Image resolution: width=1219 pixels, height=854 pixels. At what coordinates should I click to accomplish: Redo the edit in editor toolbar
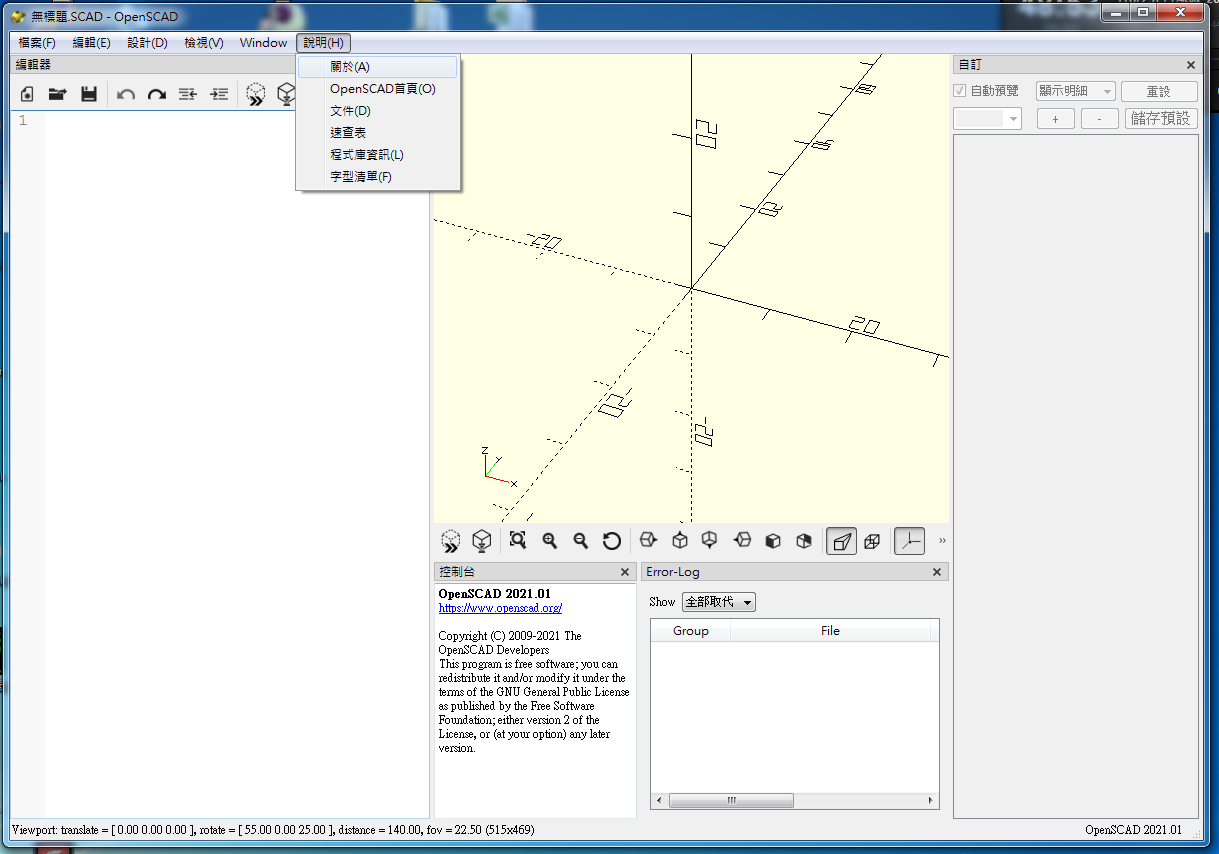tap(157, 94)
